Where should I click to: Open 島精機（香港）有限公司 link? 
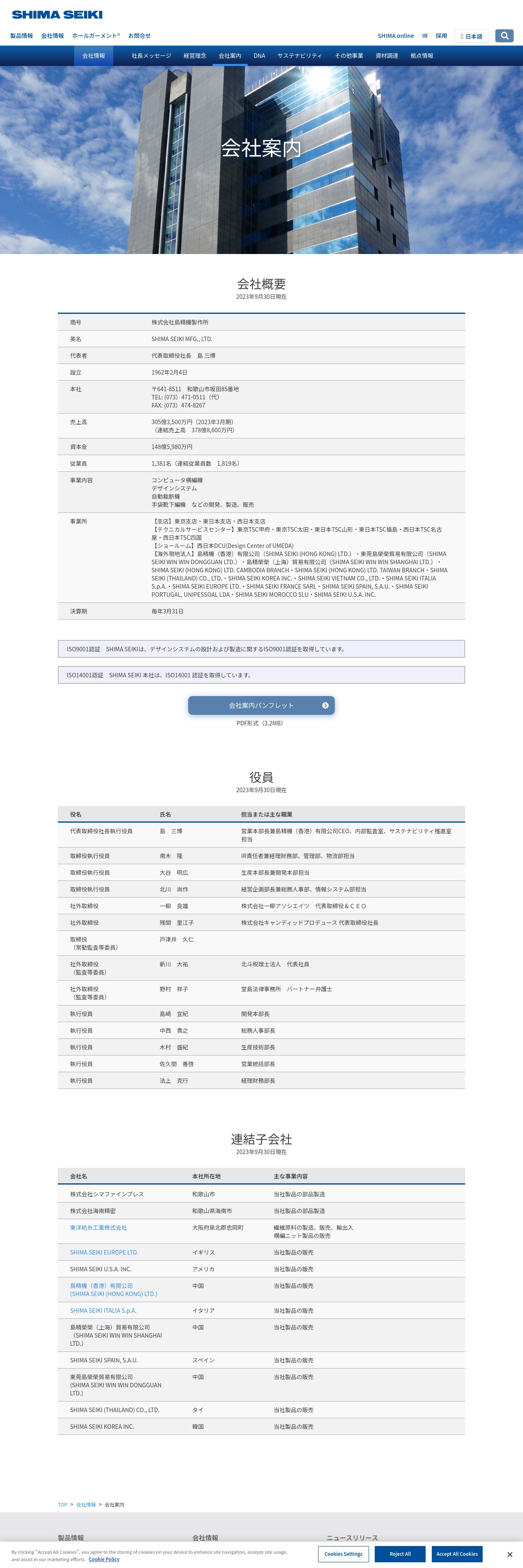pyautogui.click(x=113, y=1290)
